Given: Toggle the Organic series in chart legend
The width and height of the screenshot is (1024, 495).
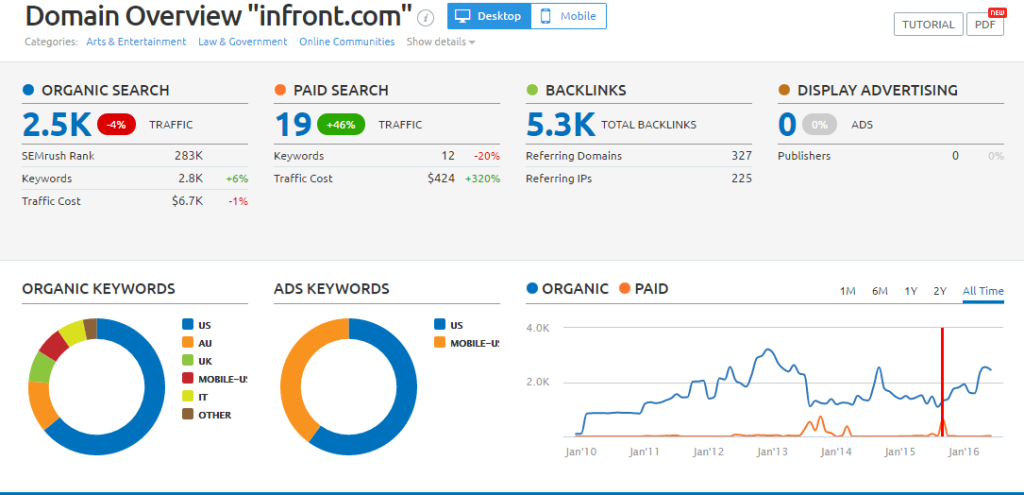Looking at the screenshot, I should [x=567, y=289].
